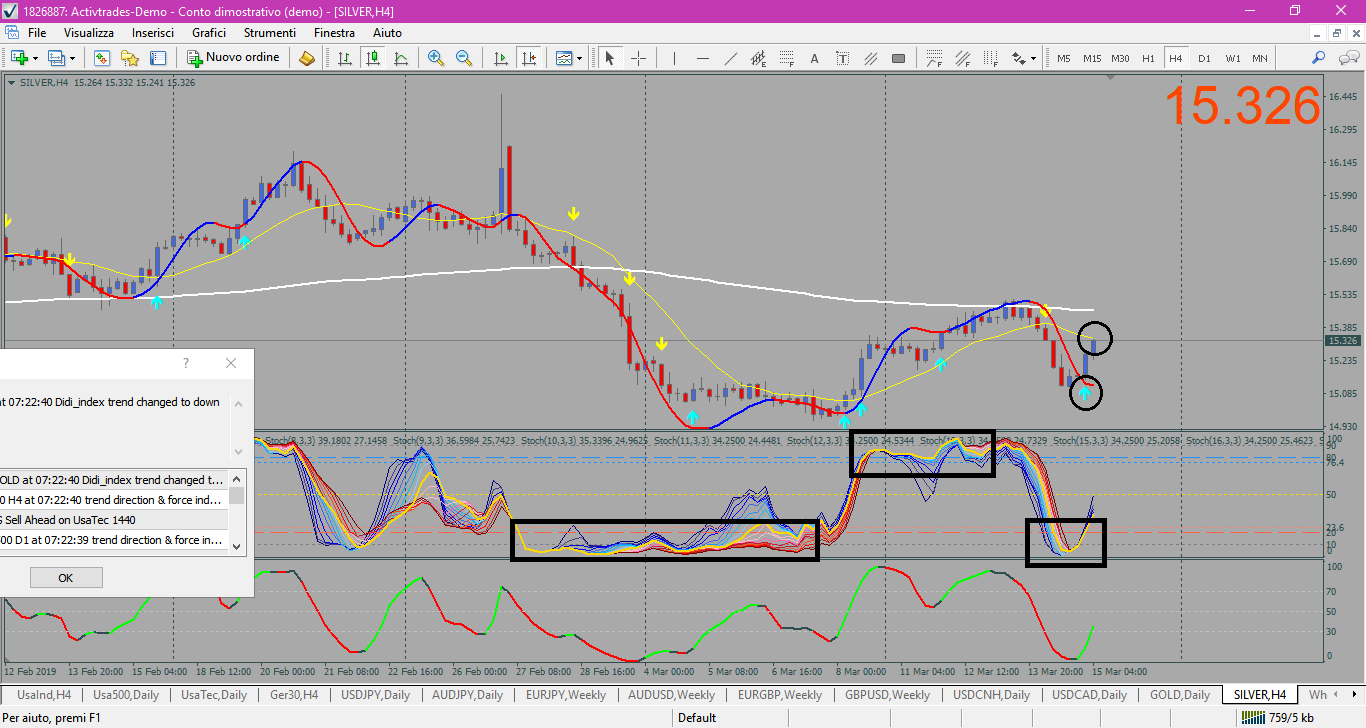Viewport: 1366px width, 728px height.
Task: Open the MetaEditor book icon
Action: [307, 58]
